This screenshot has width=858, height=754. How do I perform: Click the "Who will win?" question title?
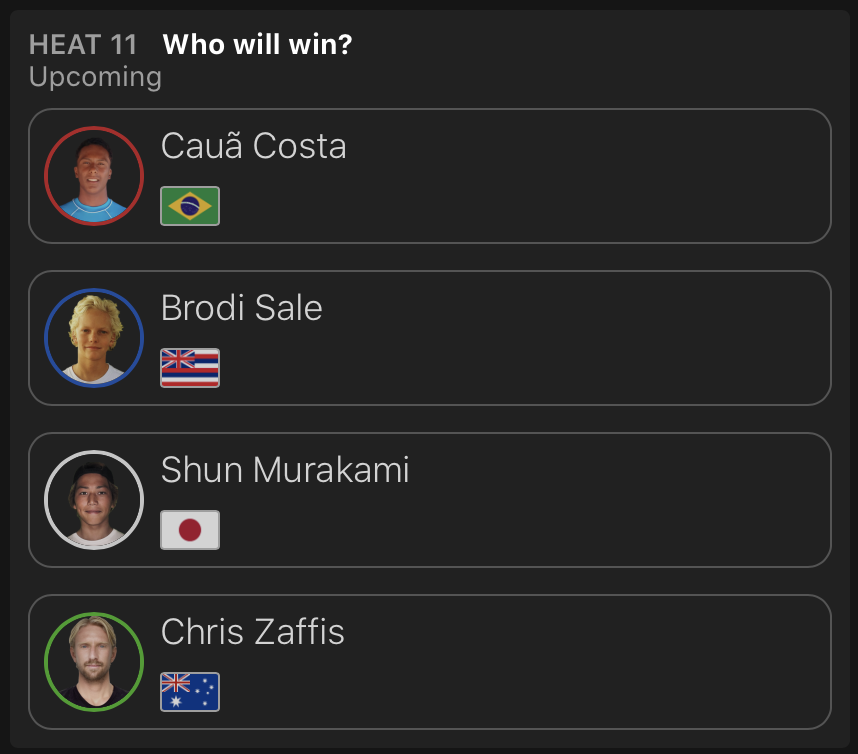tap(257, 45)
